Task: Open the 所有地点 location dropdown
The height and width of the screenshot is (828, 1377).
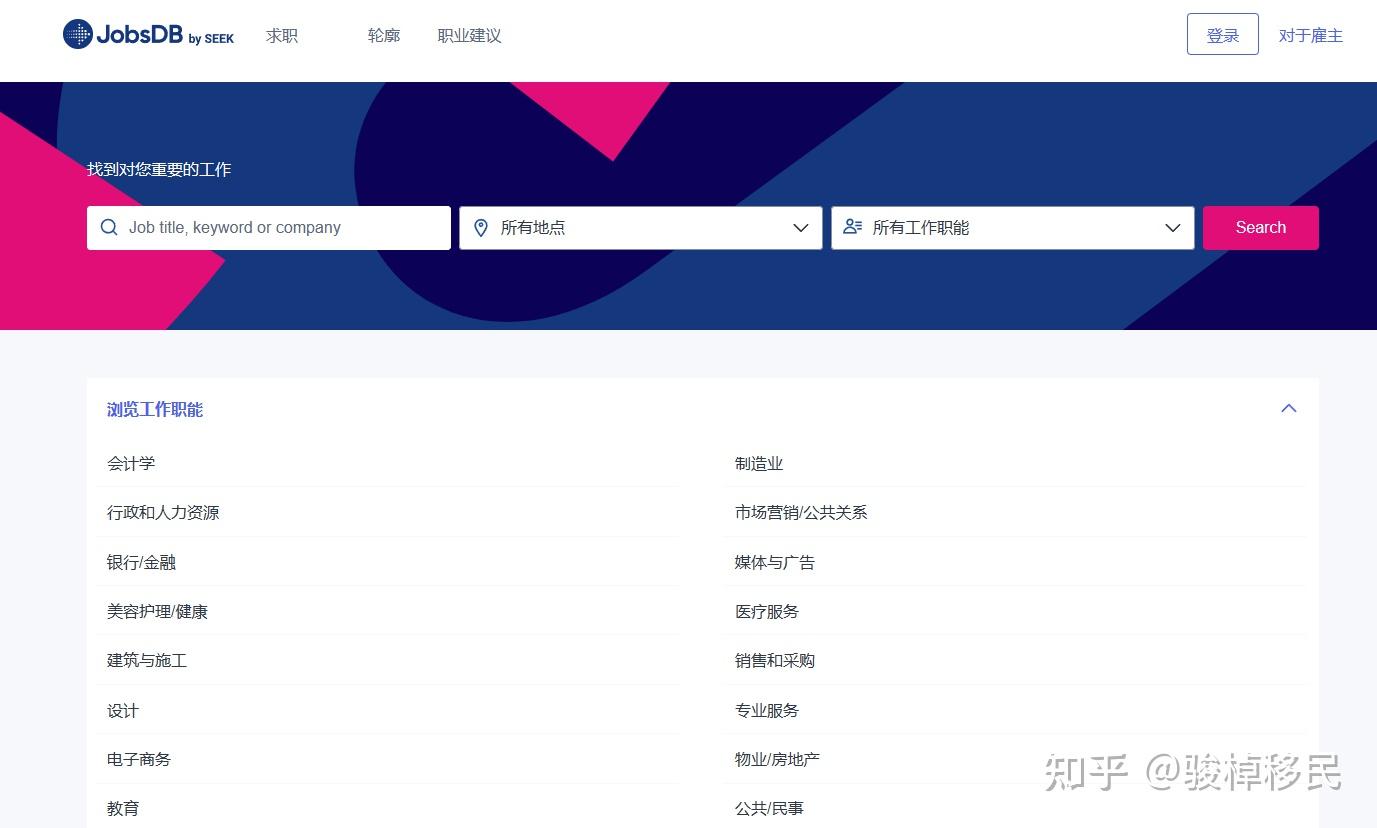Action: tap(640, 227)
